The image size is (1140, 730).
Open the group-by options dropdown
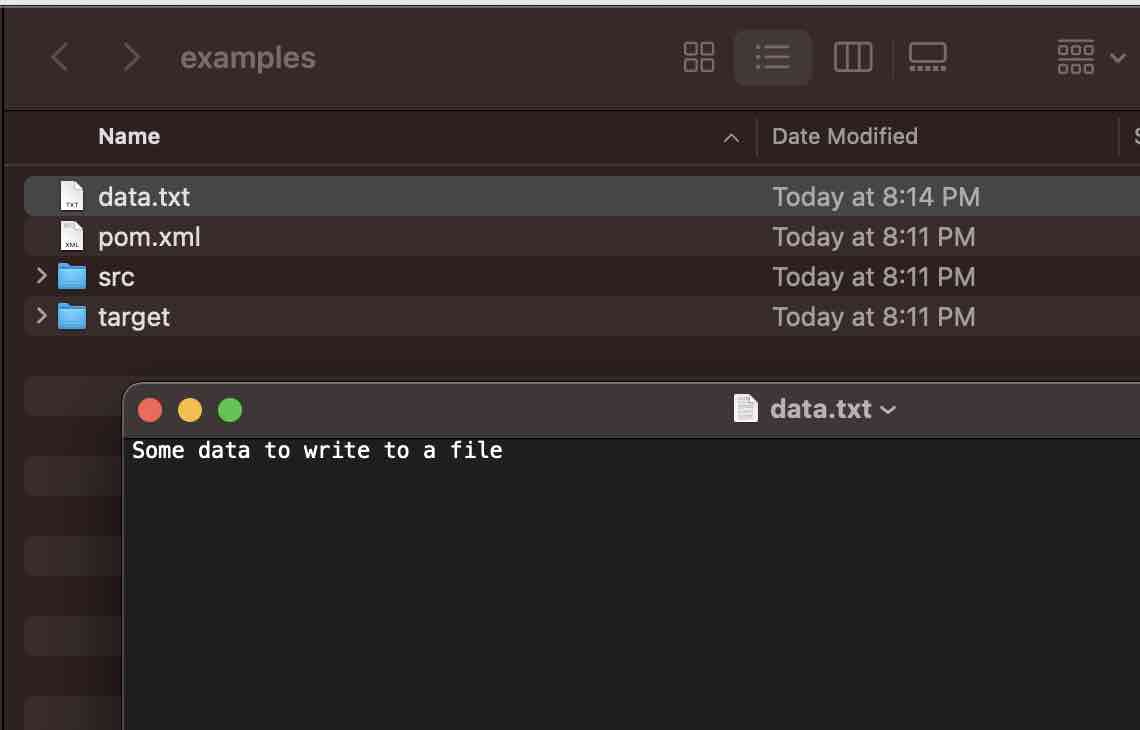1090,57
